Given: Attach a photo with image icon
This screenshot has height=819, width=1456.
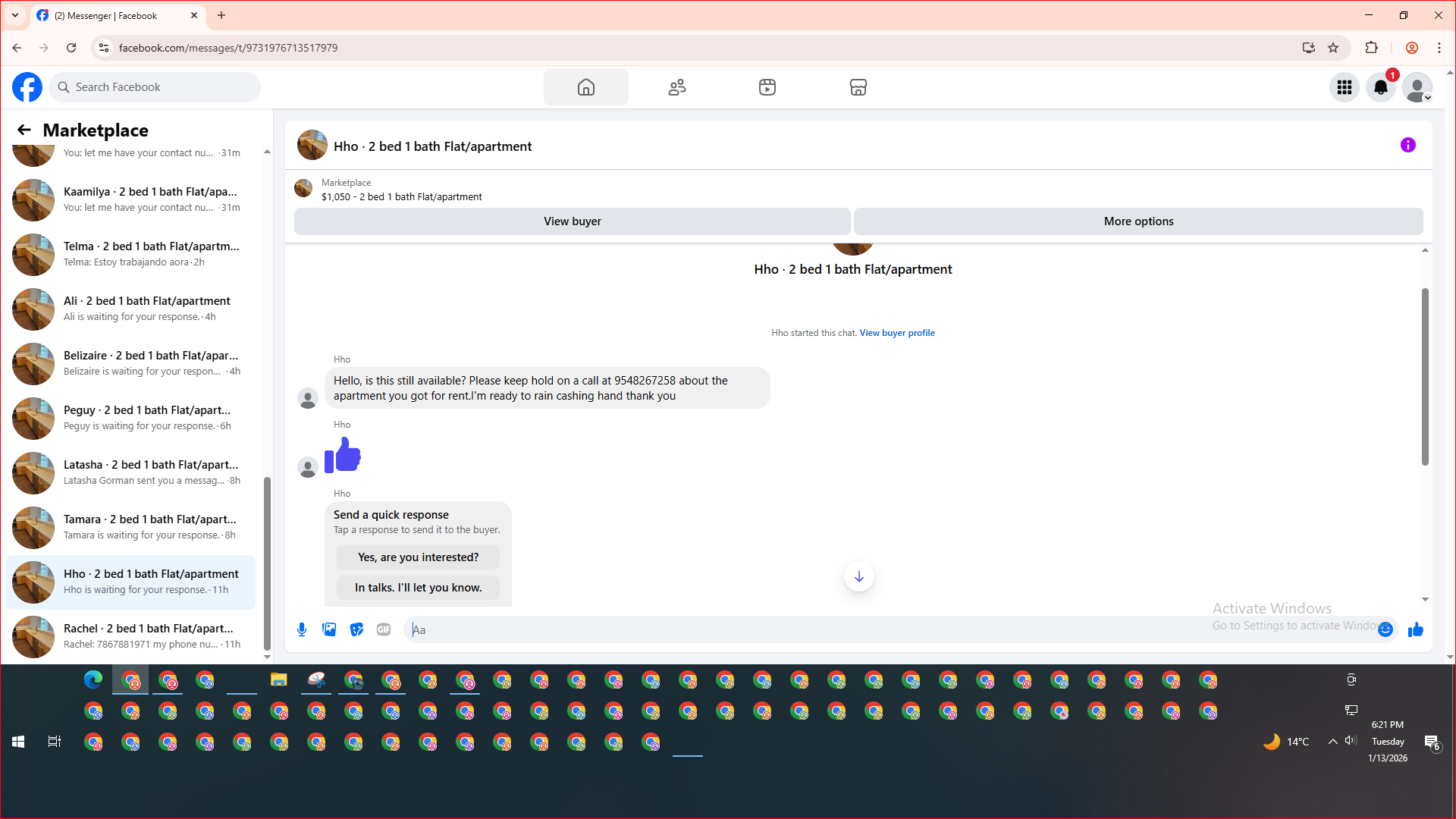Looking at the screenshot, I should pyautogui.click(x=329, y=629).
